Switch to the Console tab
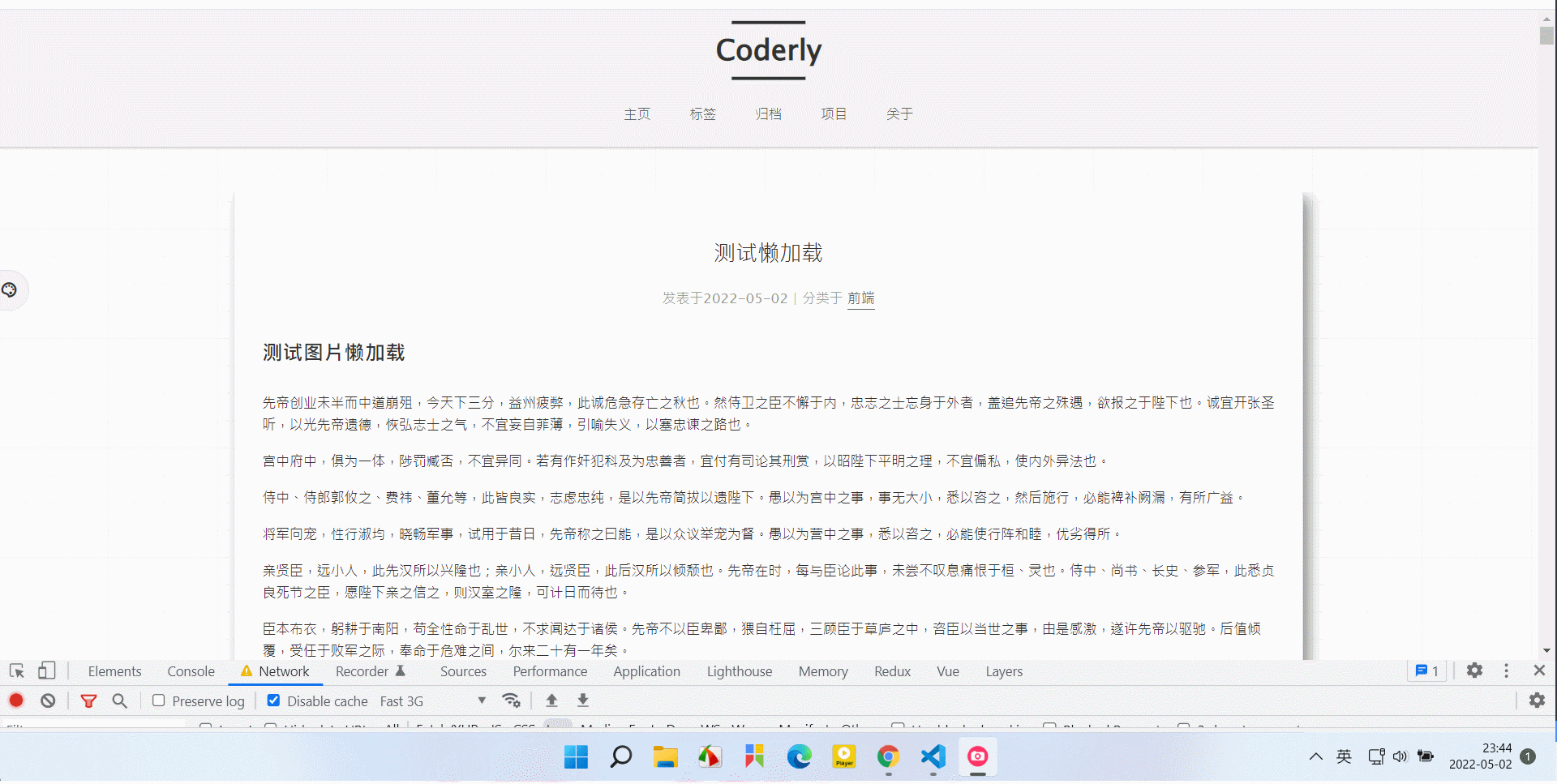 click(x=191, y=671)
